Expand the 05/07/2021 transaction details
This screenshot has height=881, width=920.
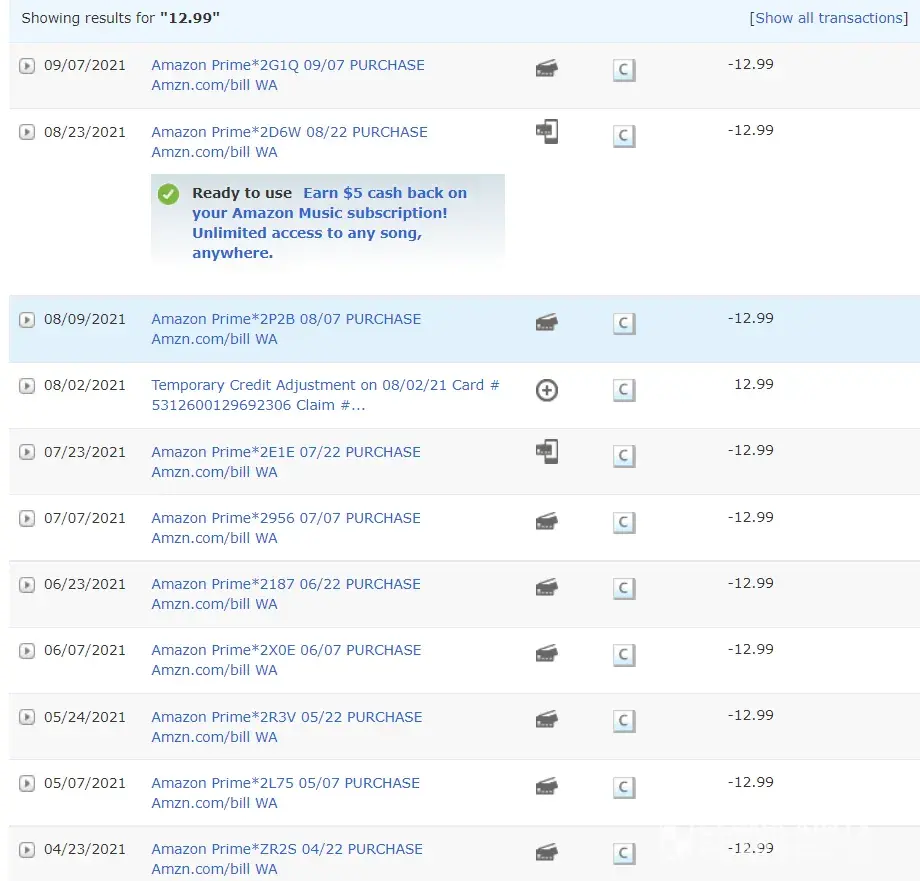click(x=27, y=784)
